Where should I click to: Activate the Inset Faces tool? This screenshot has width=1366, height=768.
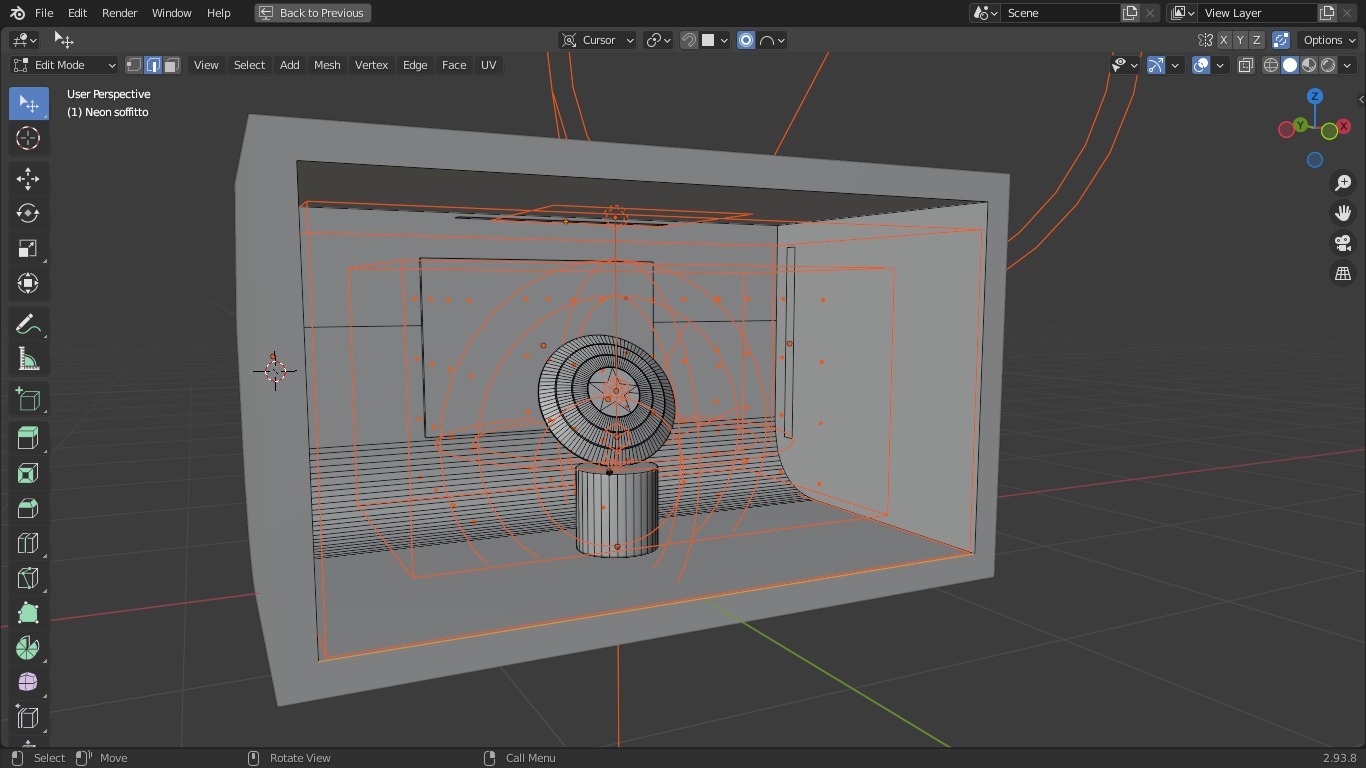point(28,473)
